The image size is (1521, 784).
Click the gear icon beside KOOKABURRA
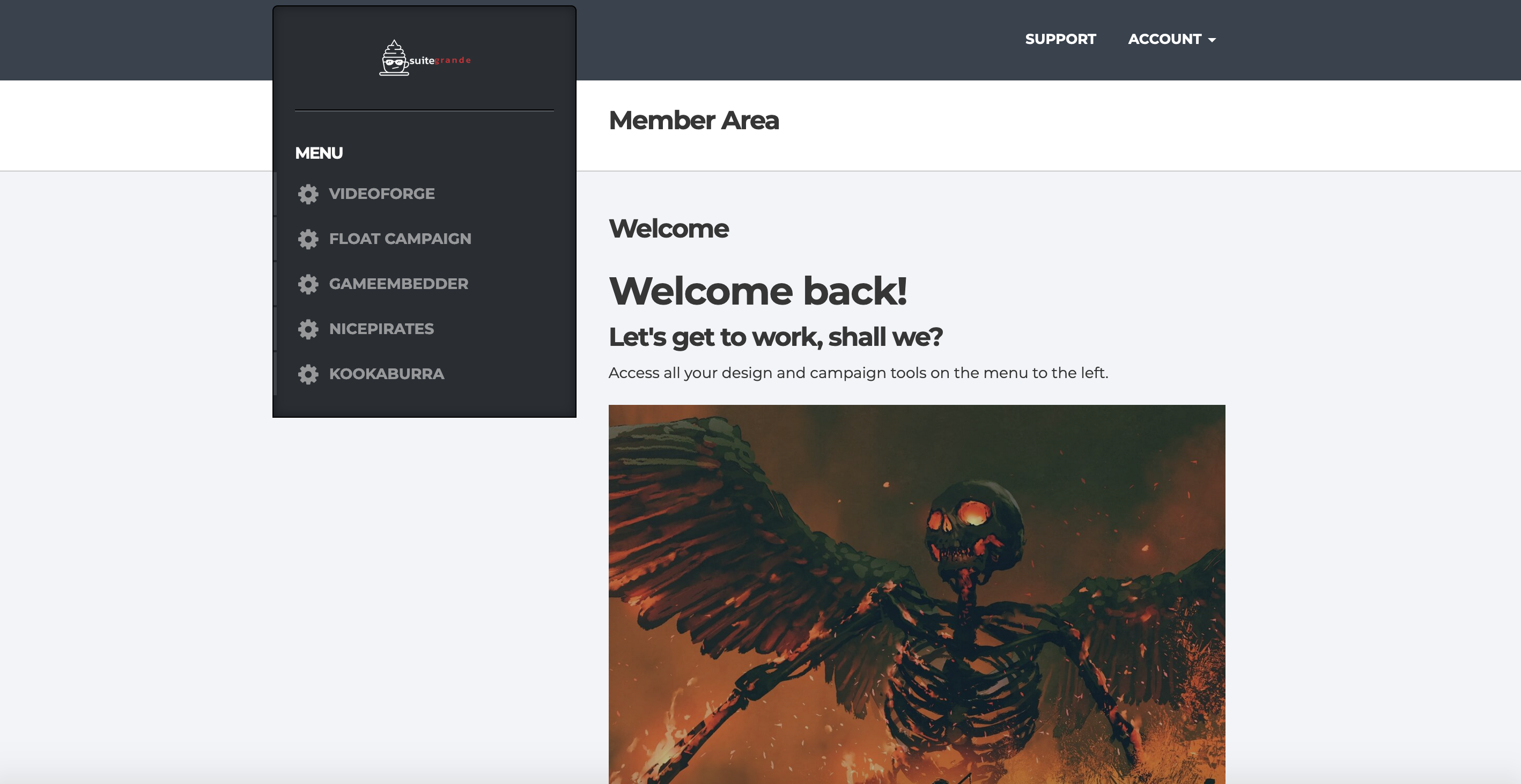pyautogui.click(x=308, y=374)
